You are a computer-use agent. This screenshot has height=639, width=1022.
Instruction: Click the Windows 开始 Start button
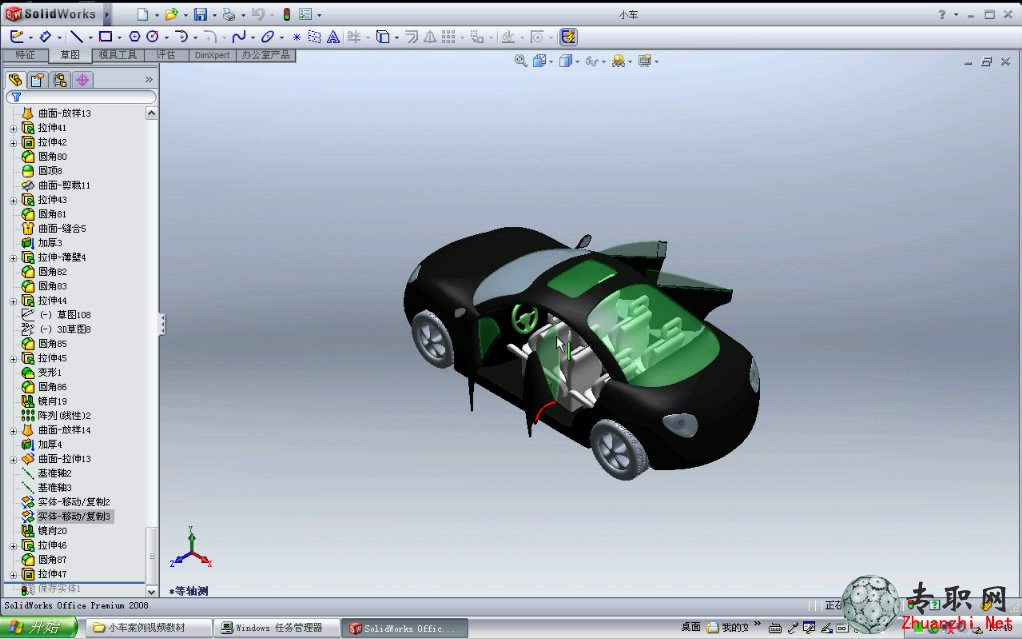coord(39,627)
